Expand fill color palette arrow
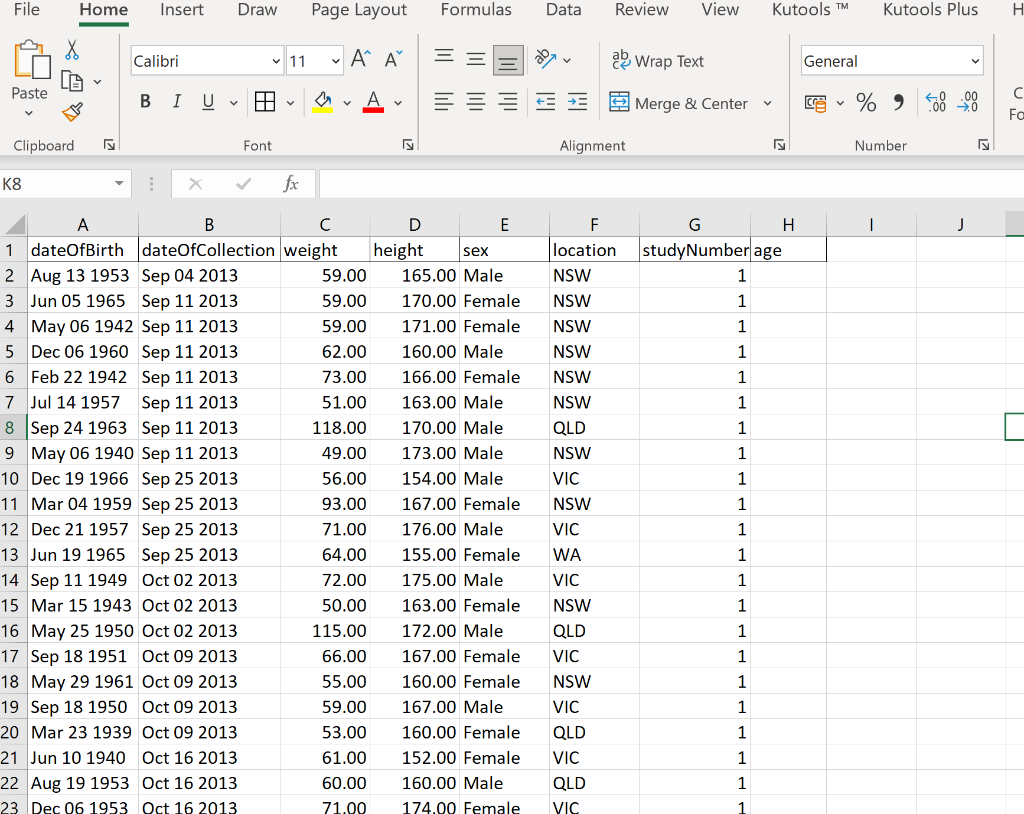 pyautogui.click(x=347, y=103)
